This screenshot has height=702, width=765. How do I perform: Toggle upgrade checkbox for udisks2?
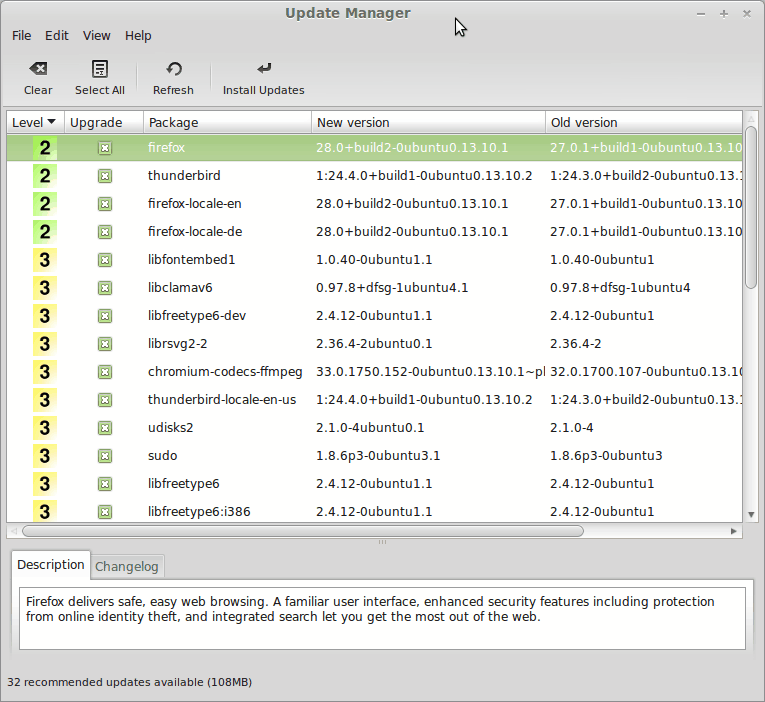coord(105,428)
